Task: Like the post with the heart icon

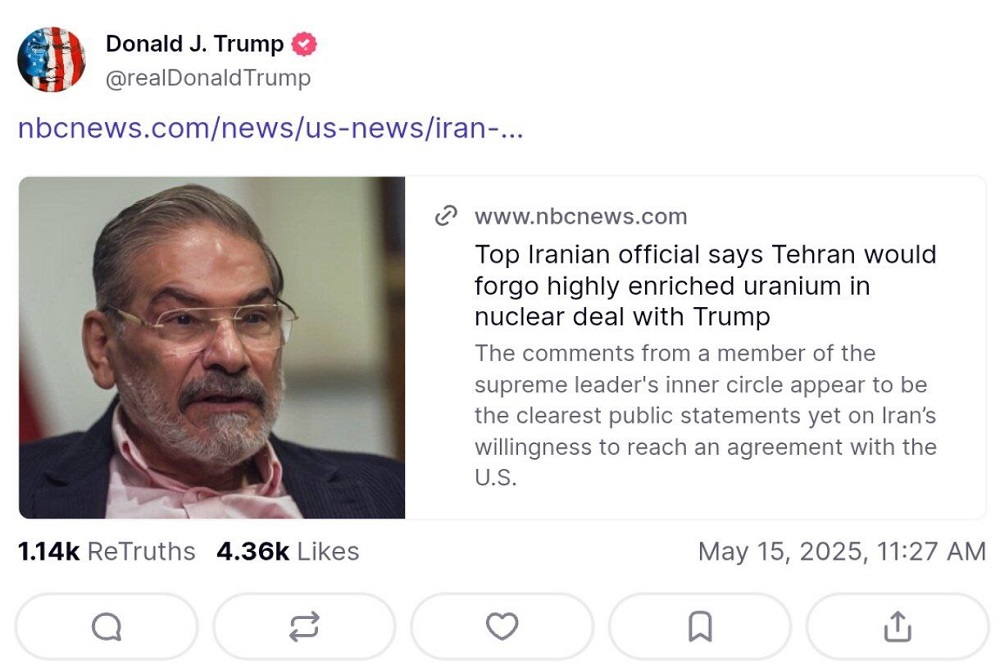Action: [x=502, y=627]
